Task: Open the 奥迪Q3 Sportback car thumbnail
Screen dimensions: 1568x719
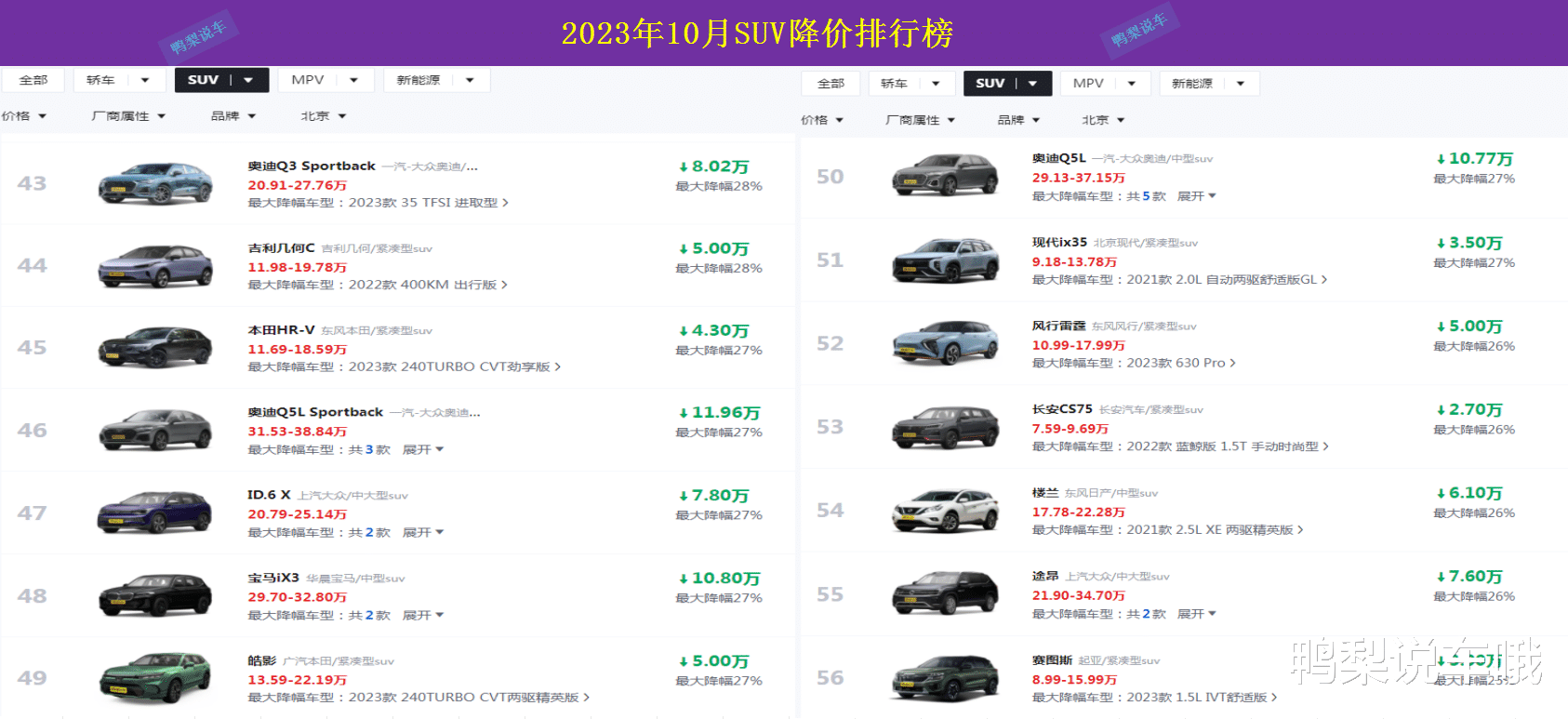Action: click(x=155, y=183)
